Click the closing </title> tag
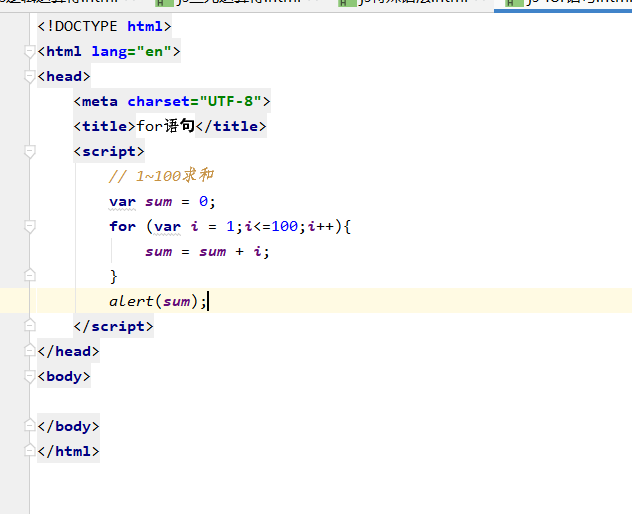Image resolution: width=632 pixels, height=514 pixels. pos(231,127)
